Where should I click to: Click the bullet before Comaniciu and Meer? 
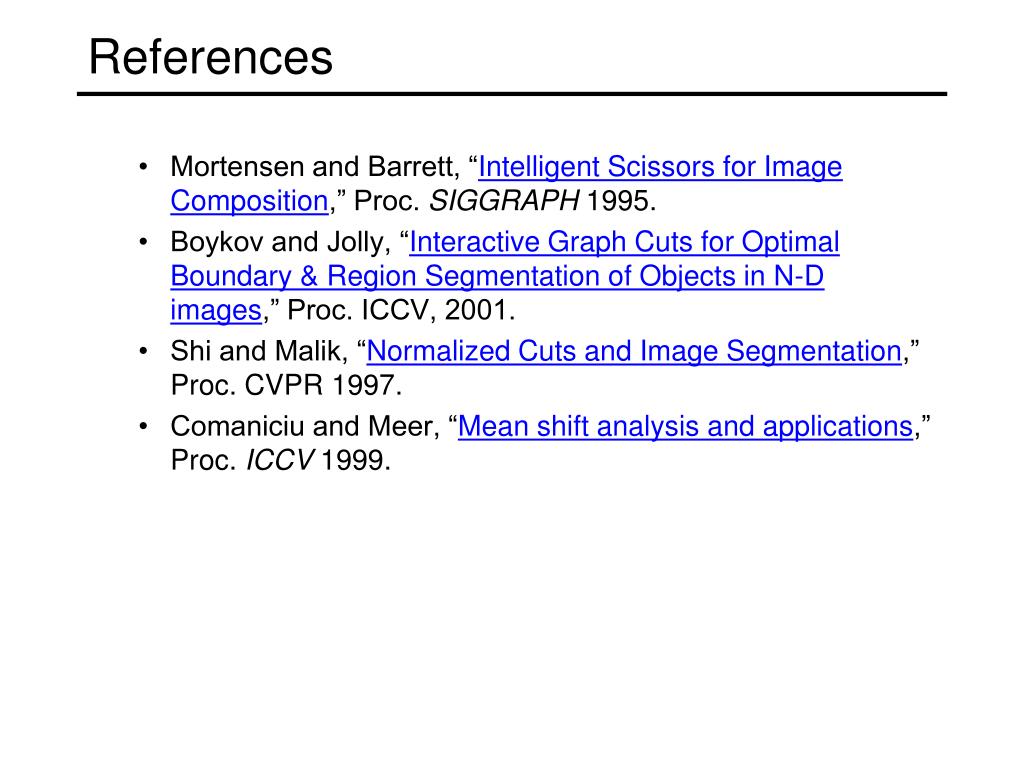[146, 427]
